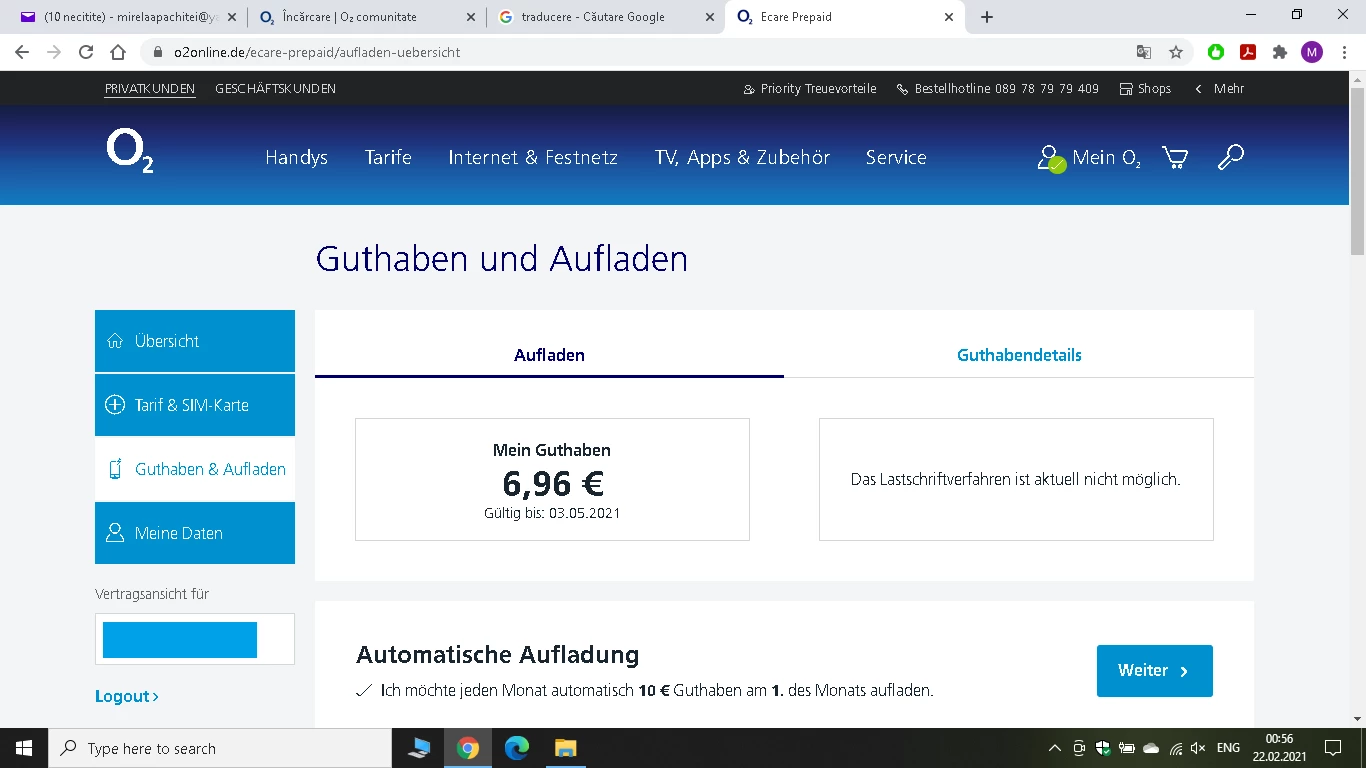Open File Explorer from the taskbar
The height and width of the screenshot is (768, 1366).
tap(565, 748)
